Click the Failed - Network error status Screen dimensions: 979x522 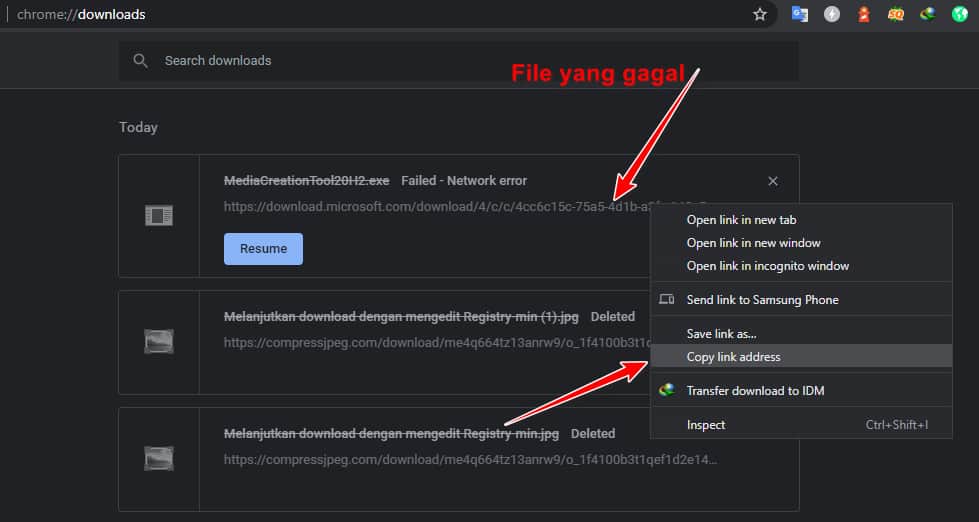pos(464,181)
